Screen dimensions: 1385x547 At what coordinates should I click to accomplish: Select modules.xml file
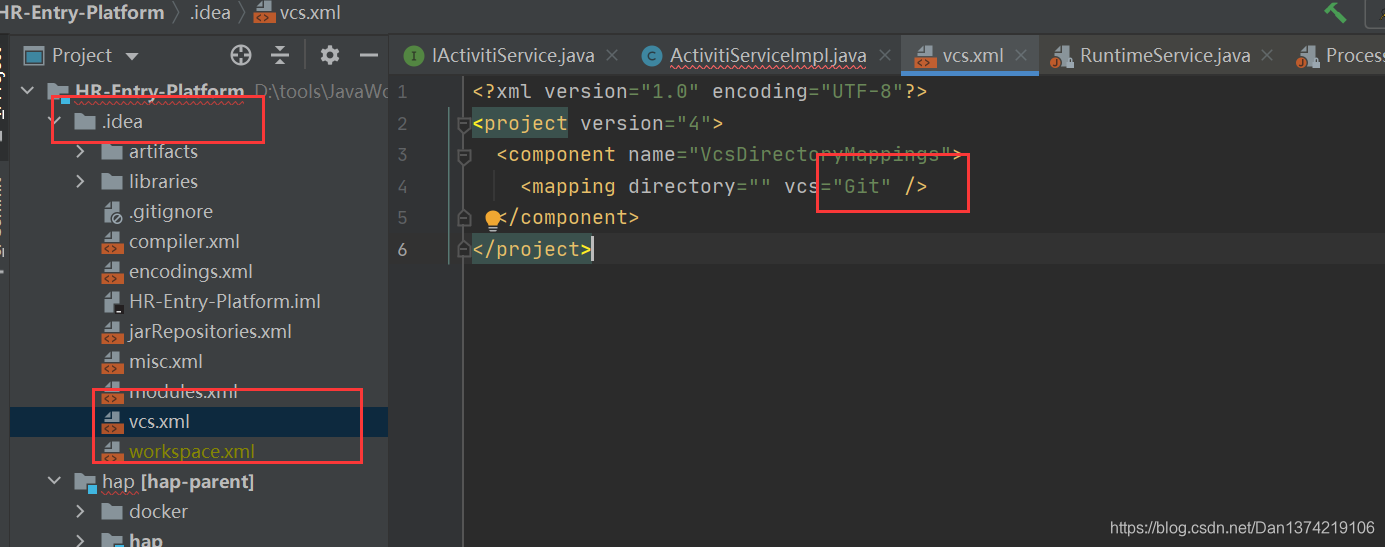pos(183,392)
